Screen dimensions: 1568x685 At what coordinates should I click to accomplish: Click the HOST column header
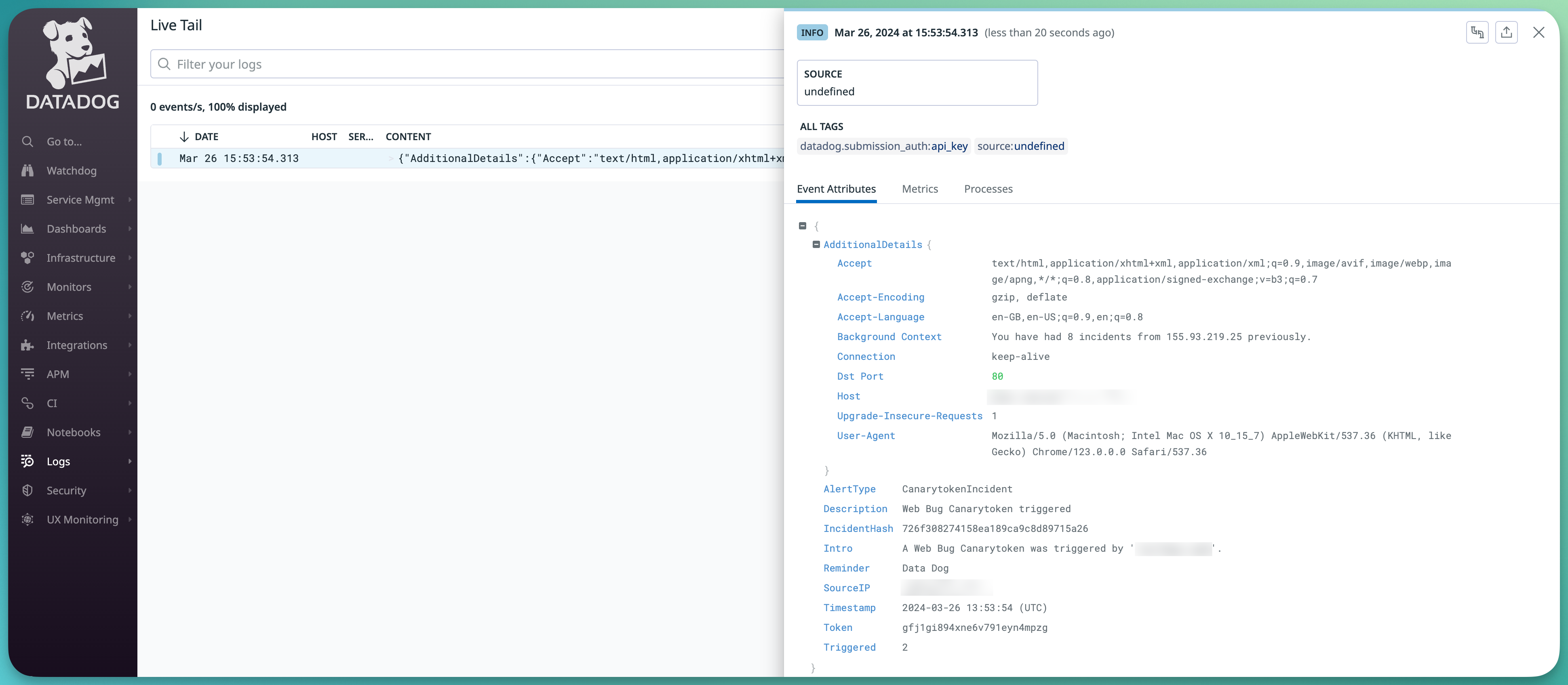tap(324, 137)
